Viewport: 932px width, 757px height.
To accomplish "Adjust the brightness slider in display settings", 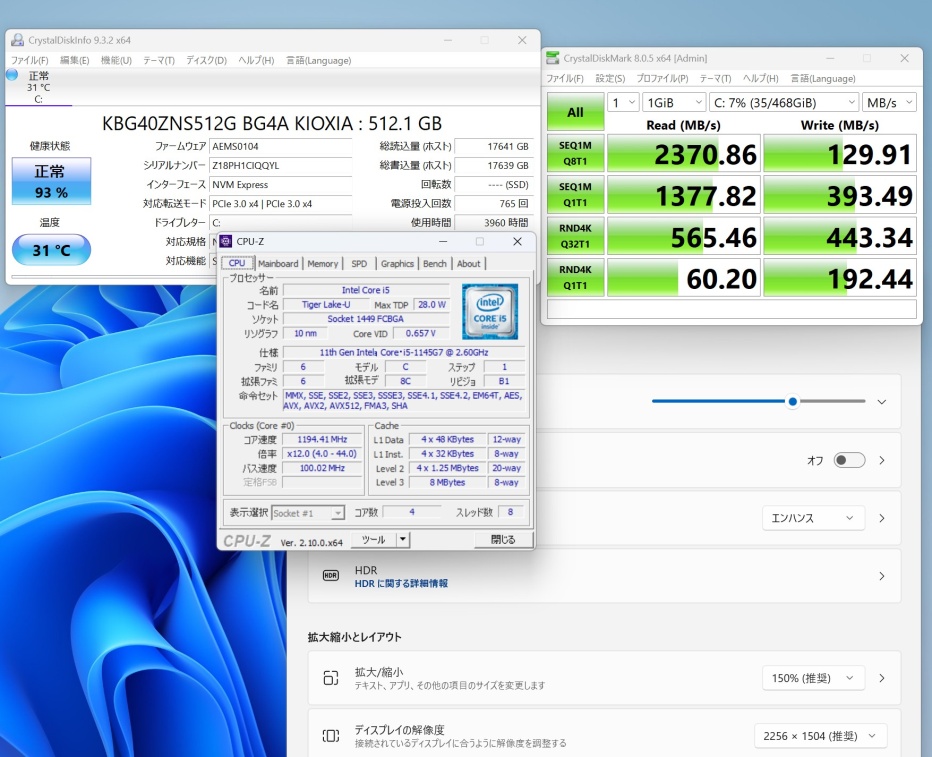I will tap(792, 401).
